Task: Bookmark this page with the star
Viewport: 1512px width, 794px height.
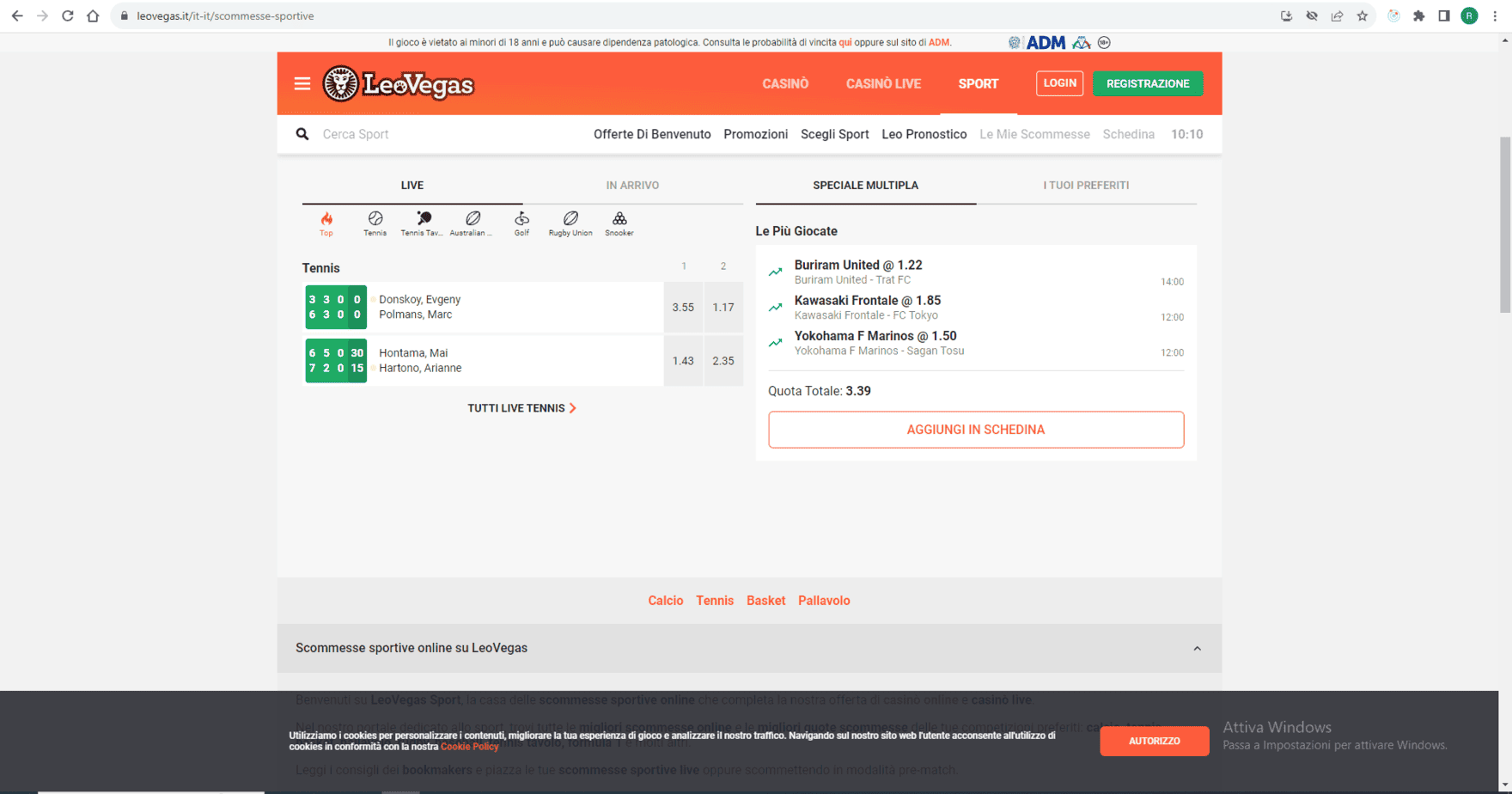Action: coord(1363,15)
